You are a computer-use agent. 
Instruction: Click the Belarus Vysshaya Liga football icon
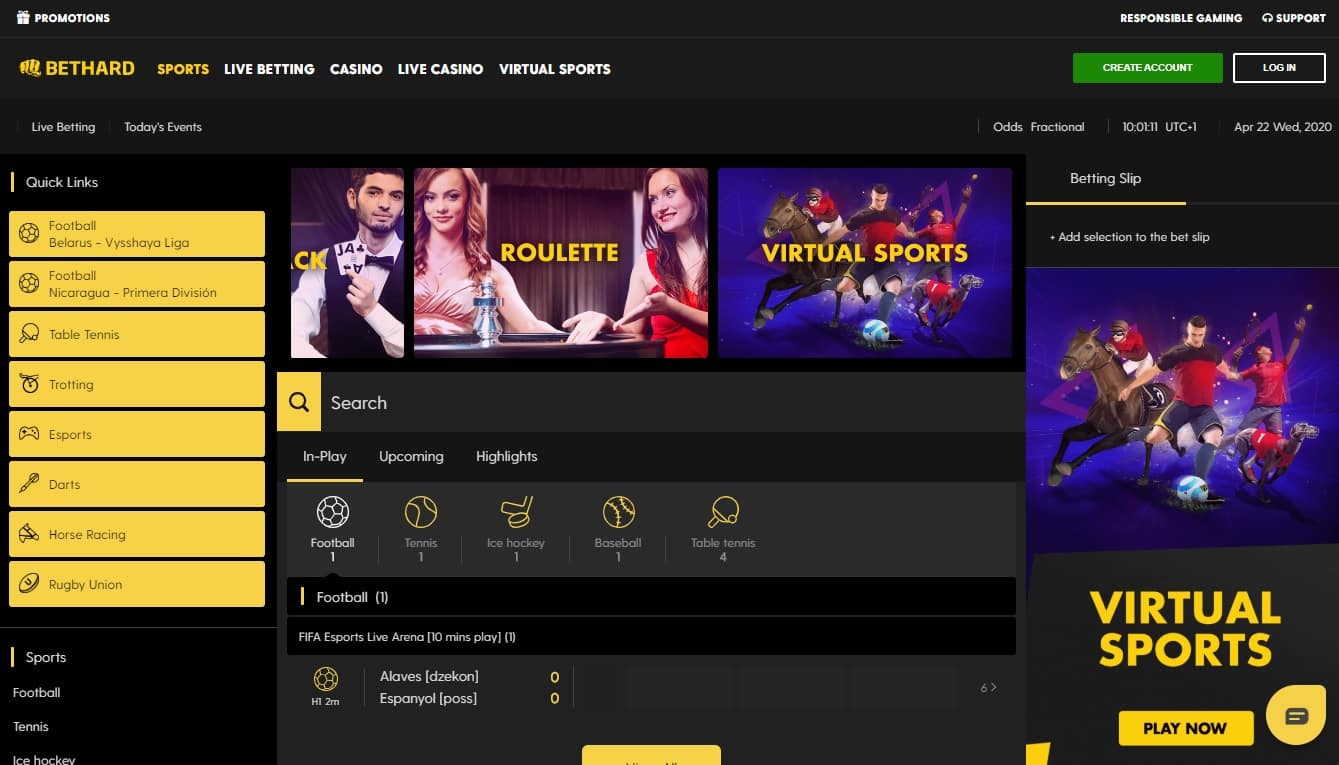(x=29, y=234)
